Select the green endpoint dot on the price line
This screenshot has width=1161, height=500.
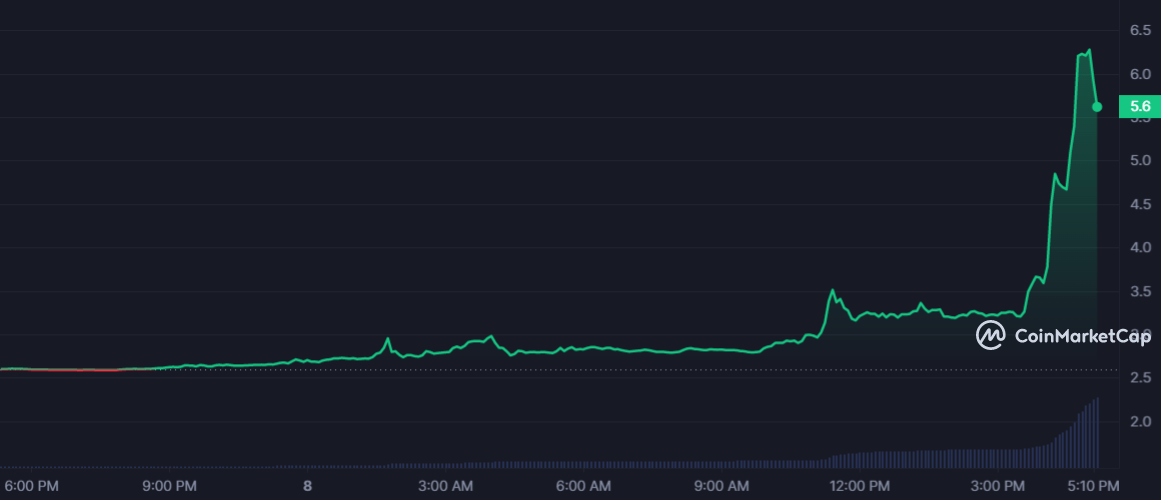pyautogui.click(x=1097, y=106)
